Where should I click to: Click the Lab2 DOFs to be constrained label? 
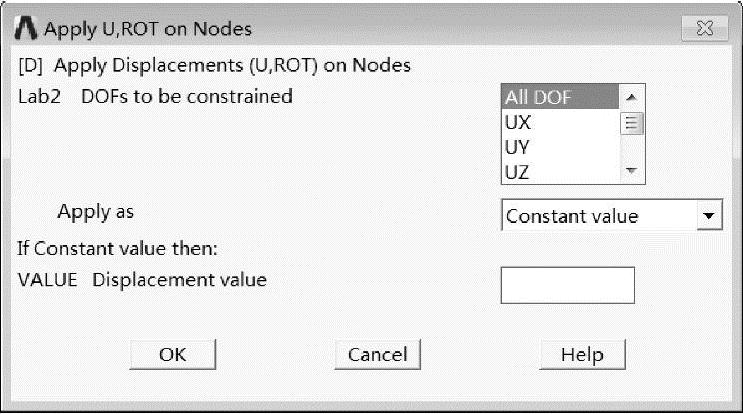pos(155,97)
